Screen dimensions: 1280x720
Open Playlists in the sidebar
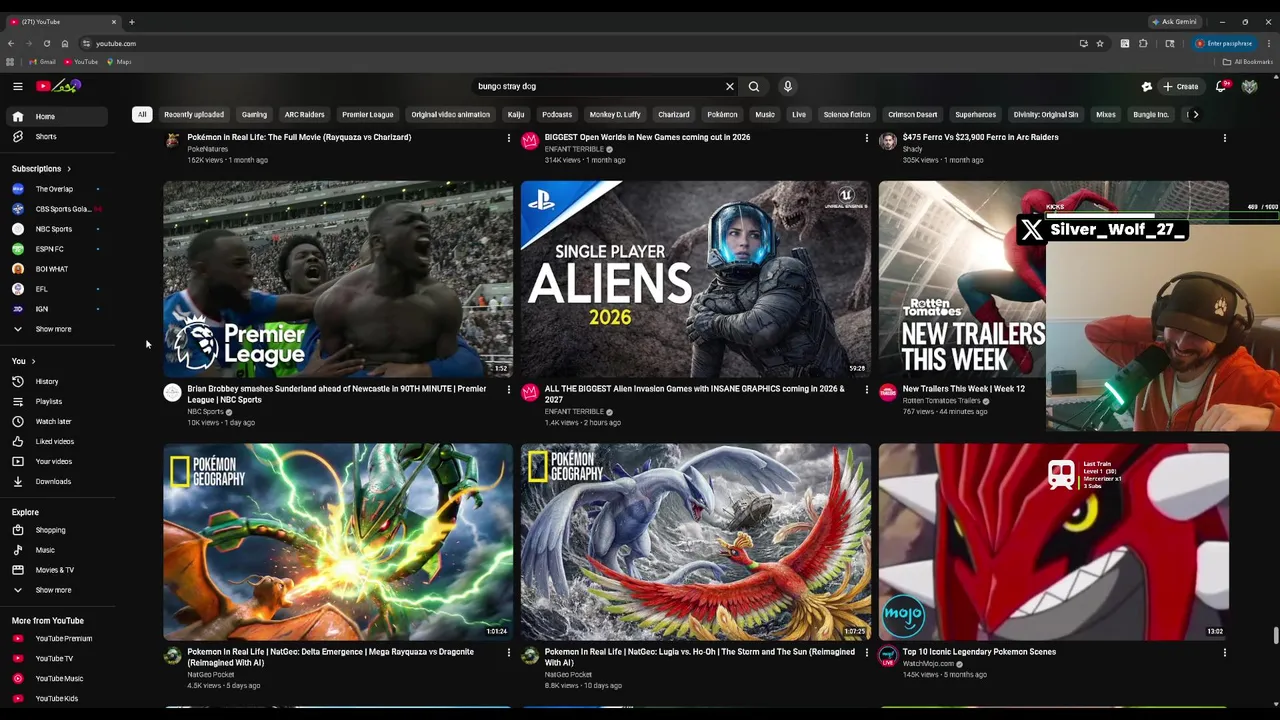[58, 401]
